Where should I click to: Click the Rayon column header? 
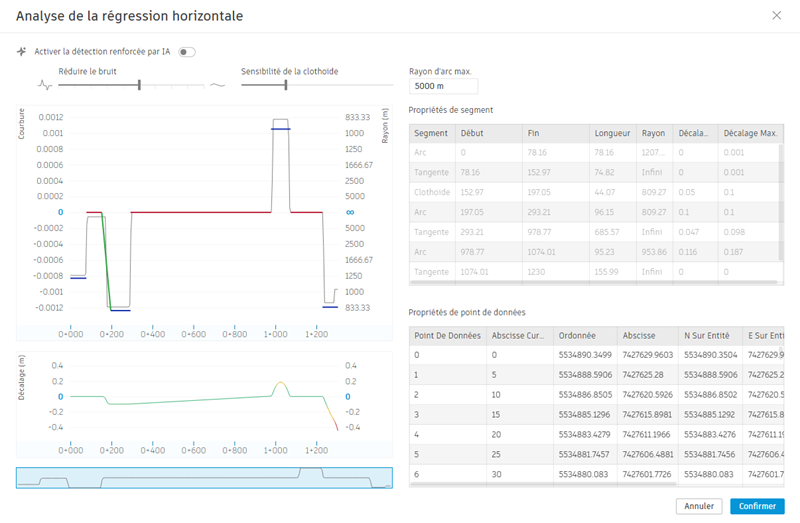tap(654, 133)
